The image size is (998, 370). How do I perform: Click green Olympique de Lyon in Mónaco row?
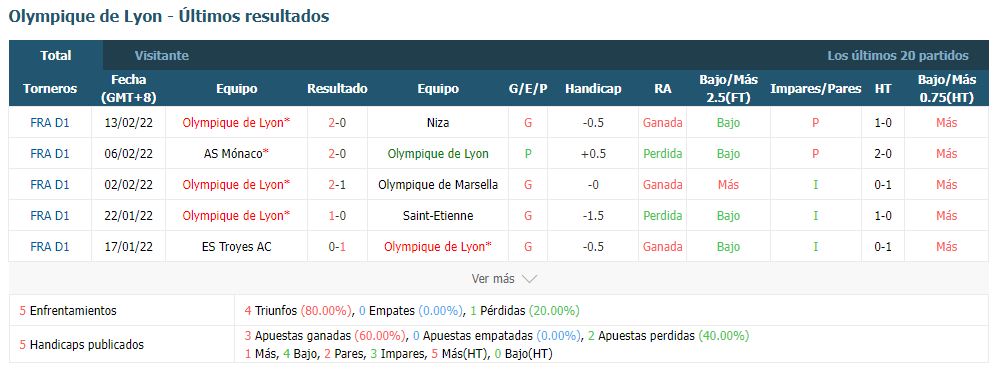[x=438, y=153]
